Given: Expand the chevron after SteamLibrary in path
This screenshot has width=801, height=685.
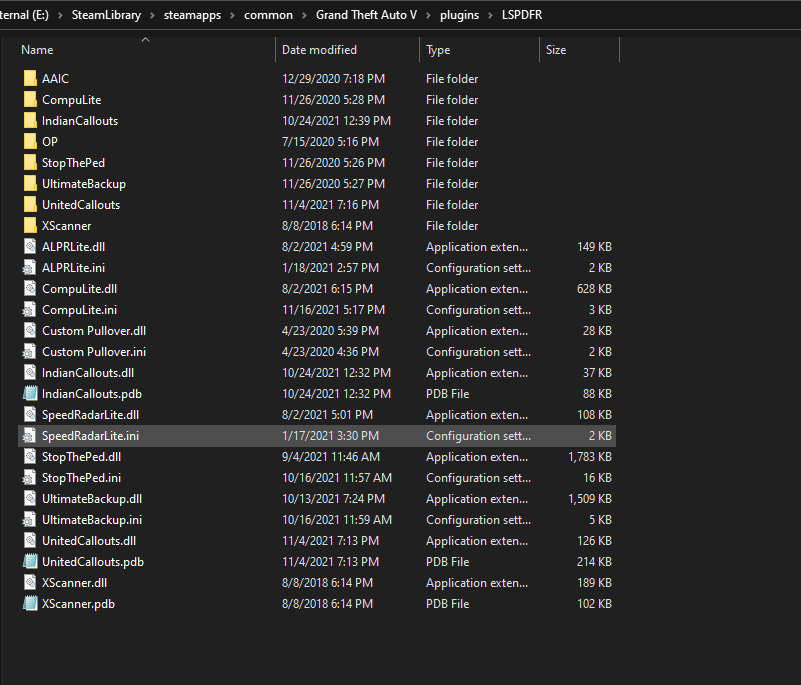Looking at the screenshot, I should (152, 15).
